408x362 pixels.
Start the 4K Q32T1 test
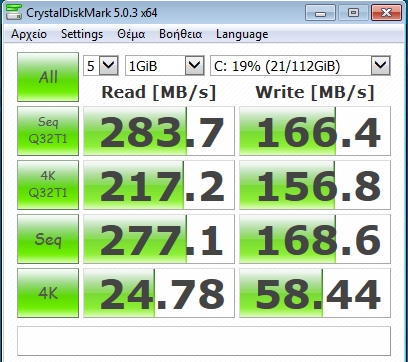(48, 185)
